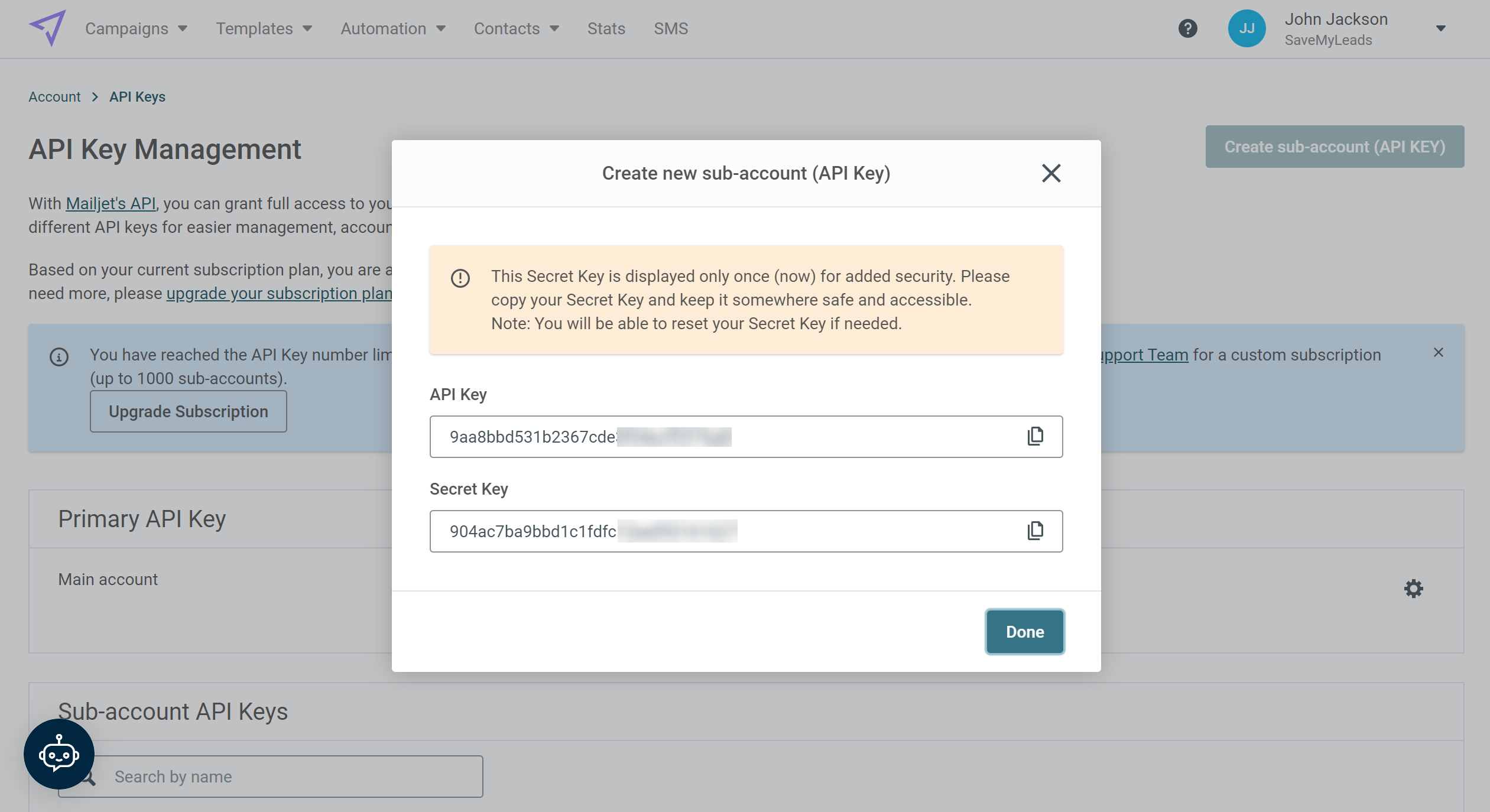Click the API Keys breadcrumb

[137, 96]
